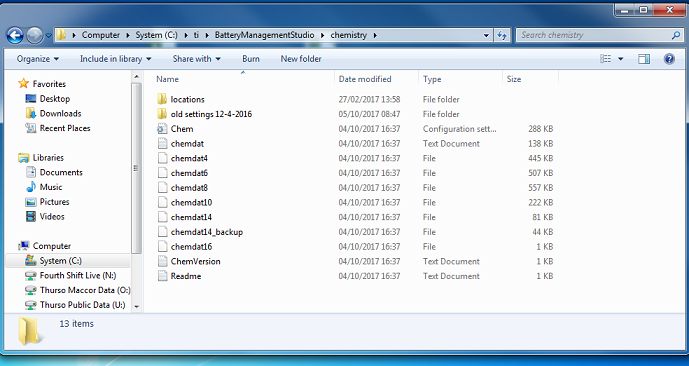The image size is (689, 366).
Task: Create a New folder
Action: coord(301,59)
